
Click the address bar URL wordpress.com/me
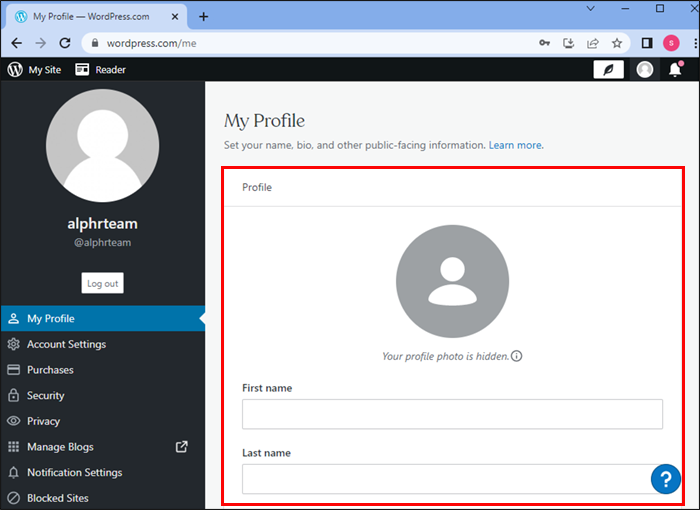coord(151,43)
